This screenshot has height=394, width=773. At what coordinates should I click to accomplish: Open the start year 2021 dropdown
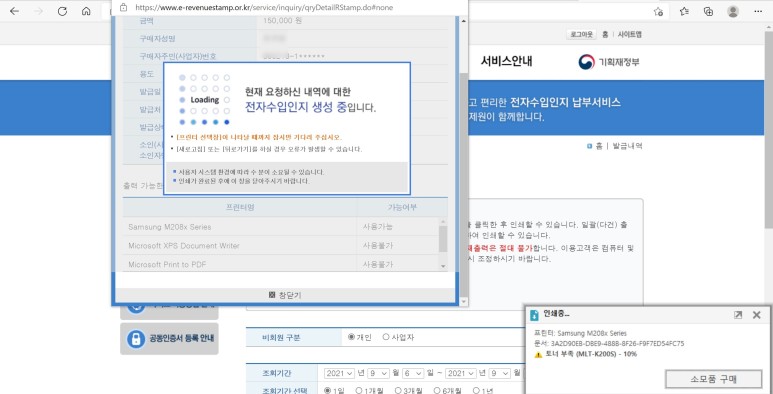tap(339, 373)
